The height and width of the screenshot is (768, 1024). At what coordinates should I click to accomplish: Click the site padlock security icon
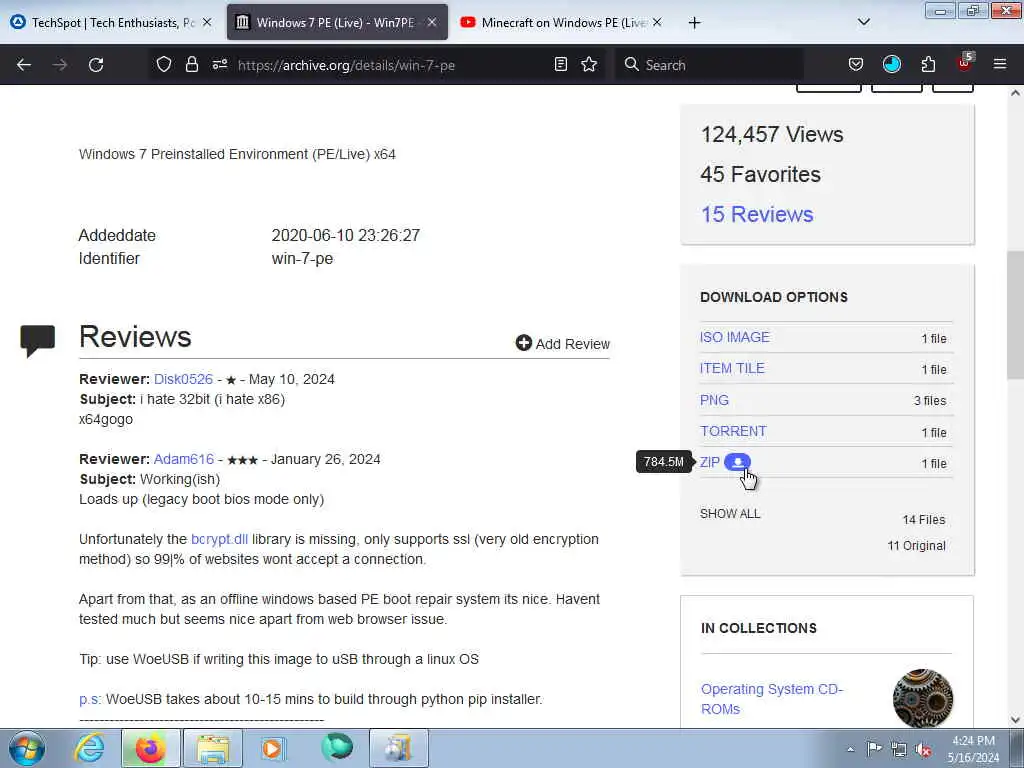click(191, 64)
